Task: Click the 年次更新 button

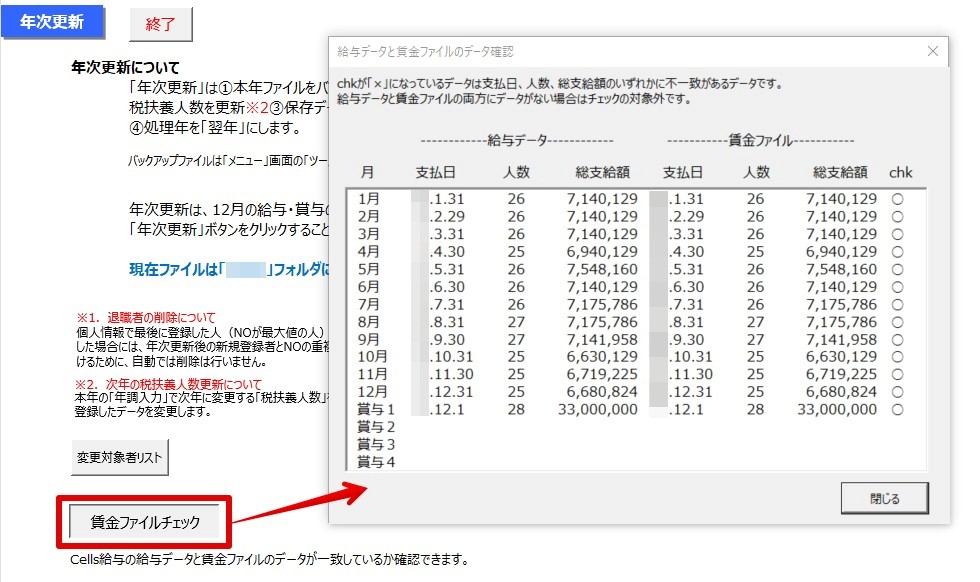Action: (51, 22)
